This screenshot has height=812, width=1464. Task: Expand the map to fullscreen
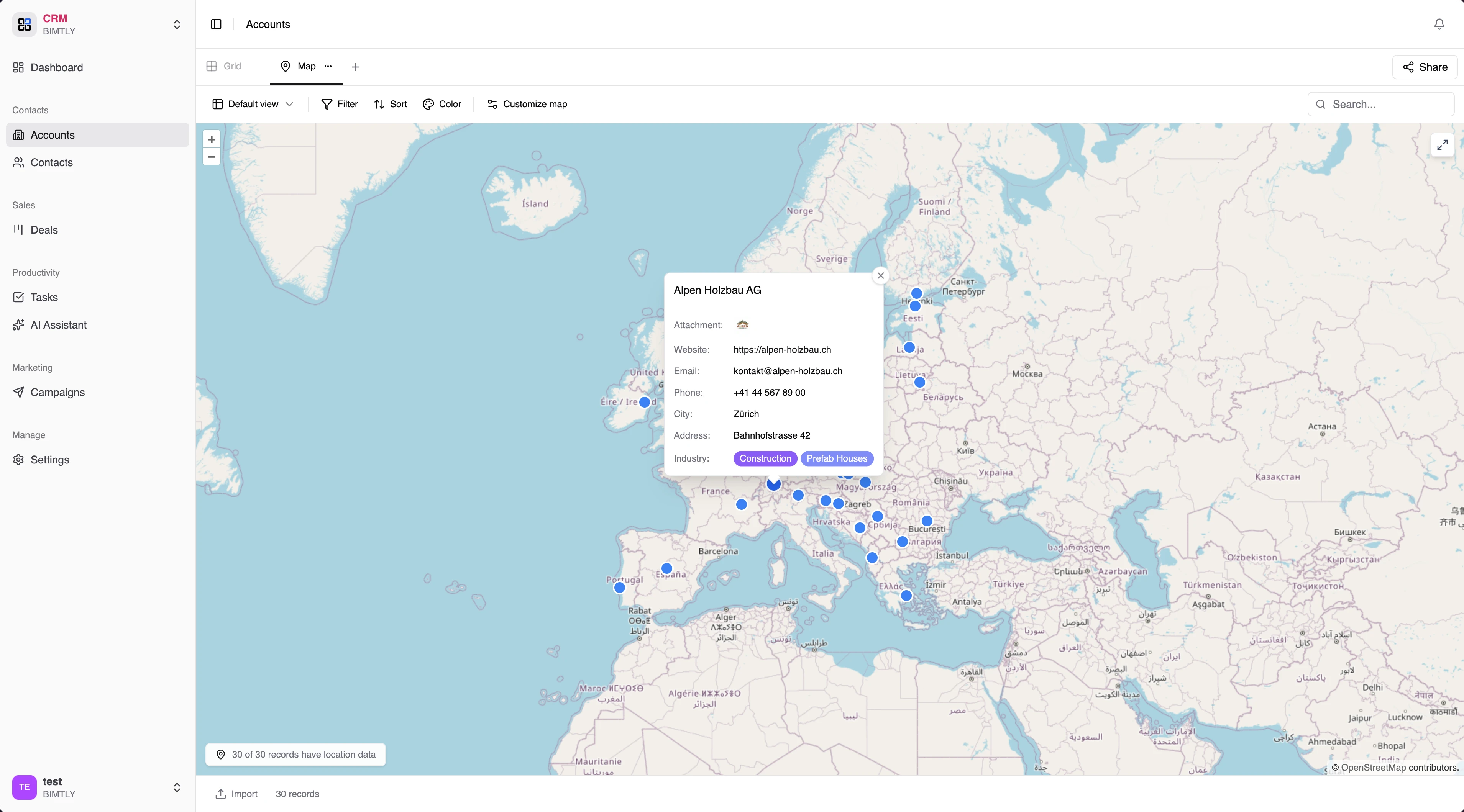coord(1442,145)
